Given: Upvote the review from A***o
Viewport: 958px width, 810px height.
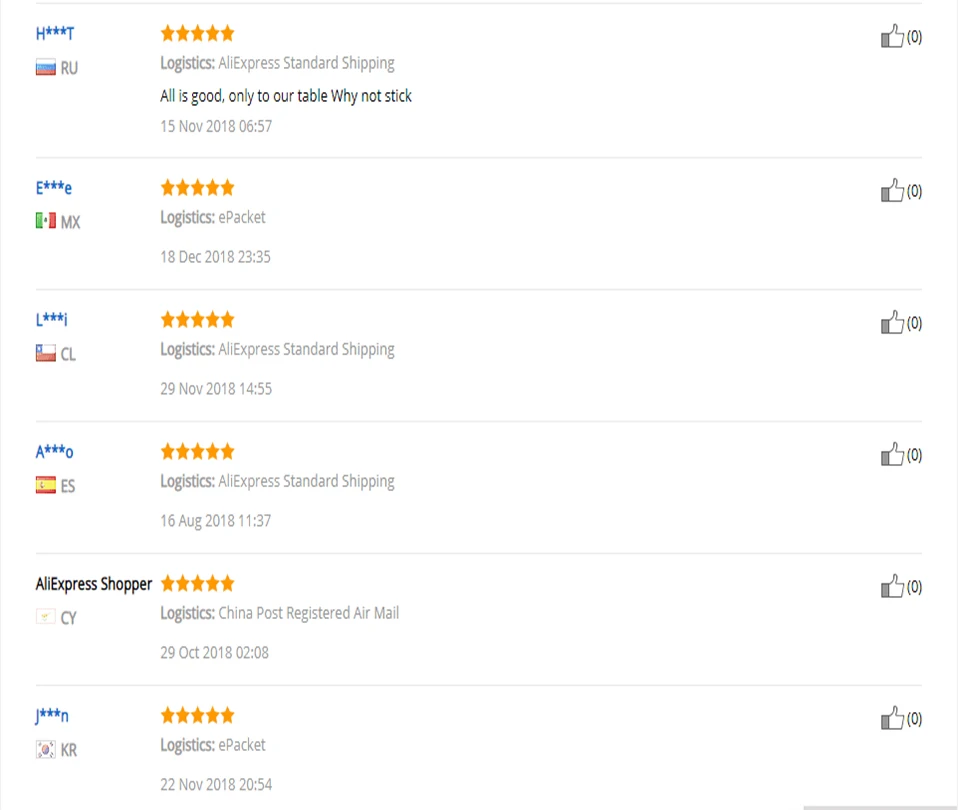Looking at the screenshot, I should 892,454.
